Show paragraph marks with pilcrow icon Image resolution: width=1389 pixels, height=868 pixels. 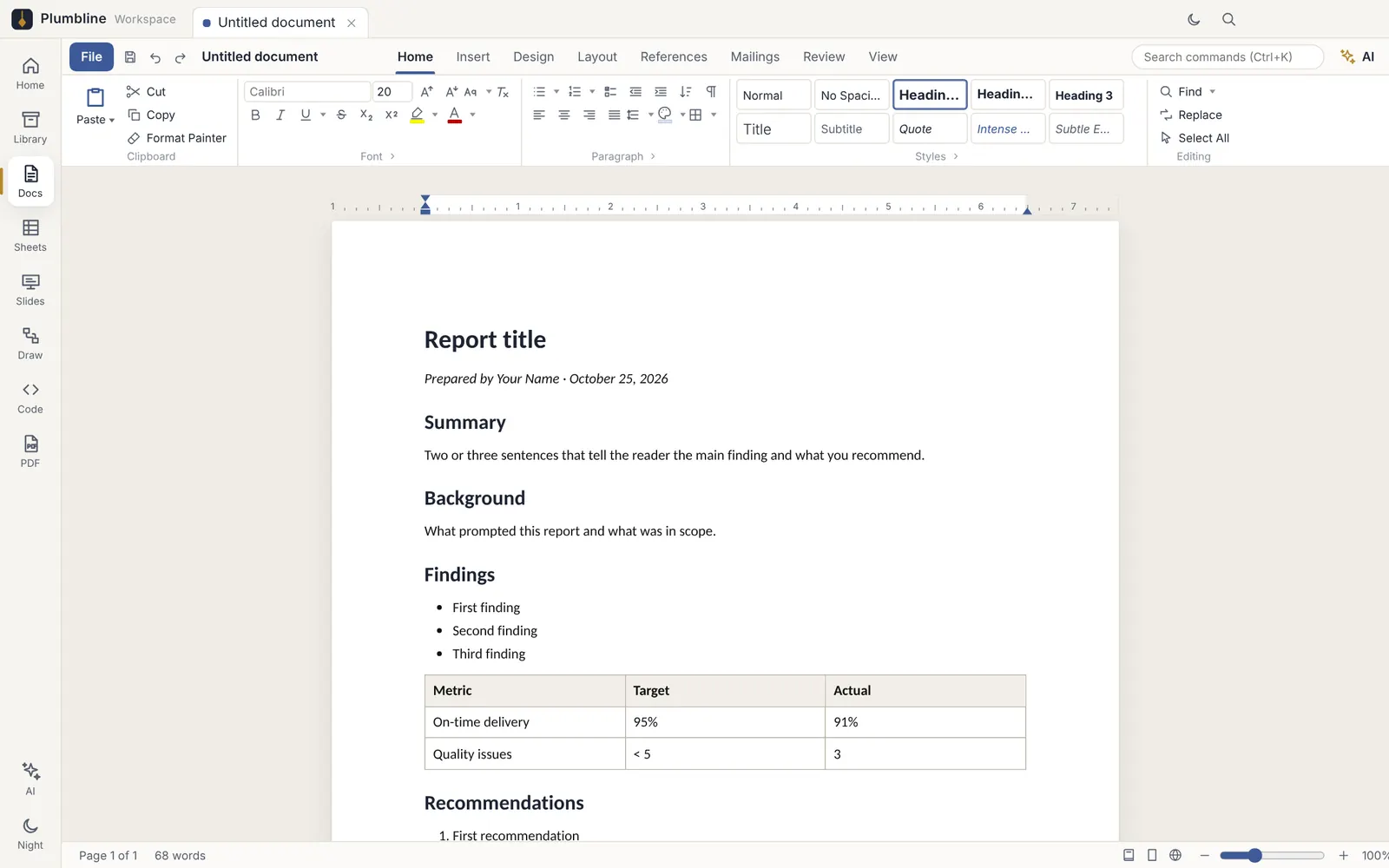[x=711, y=92]
